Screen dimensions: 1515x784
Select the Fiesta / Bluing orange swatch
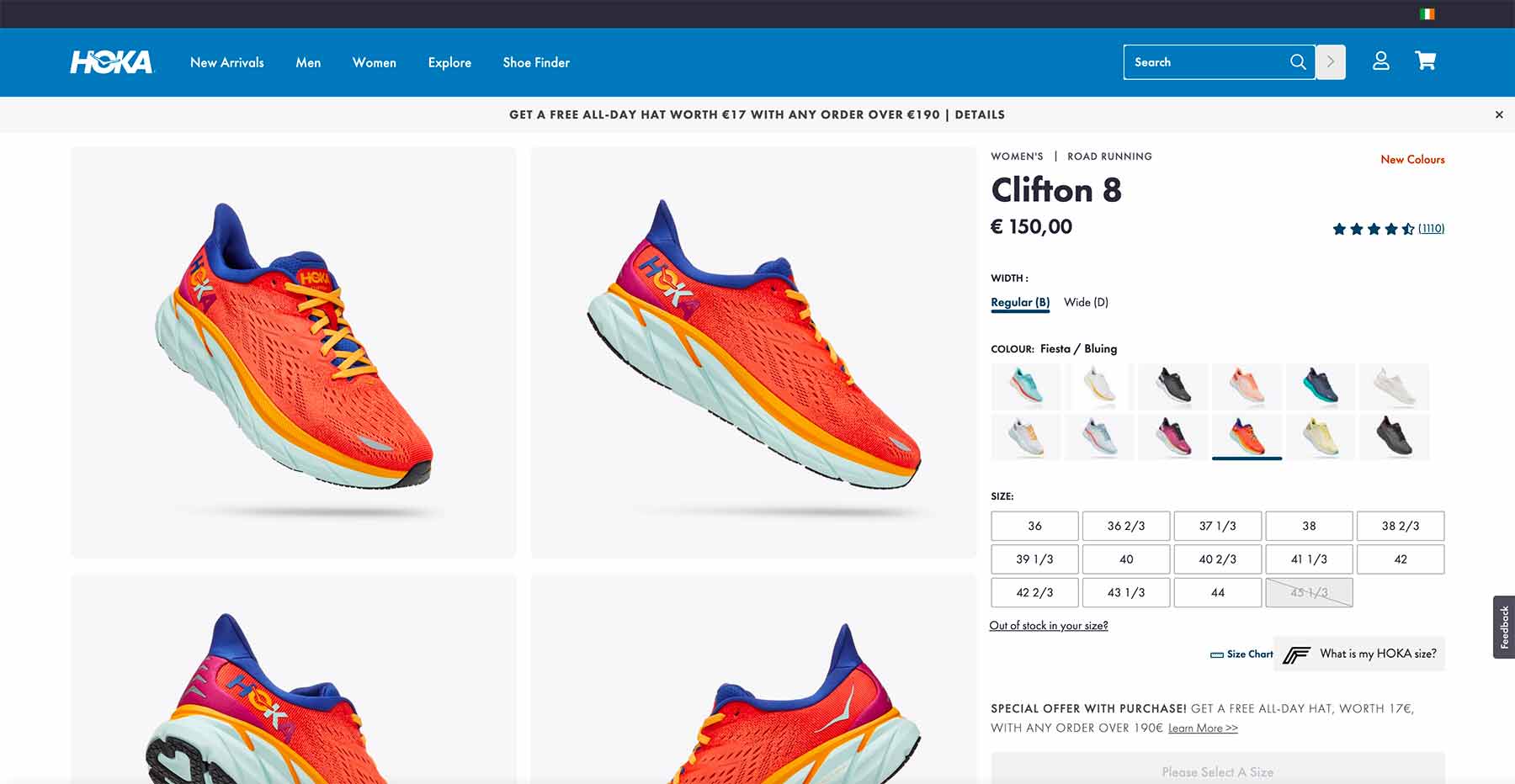click(x=1247, y=437)
